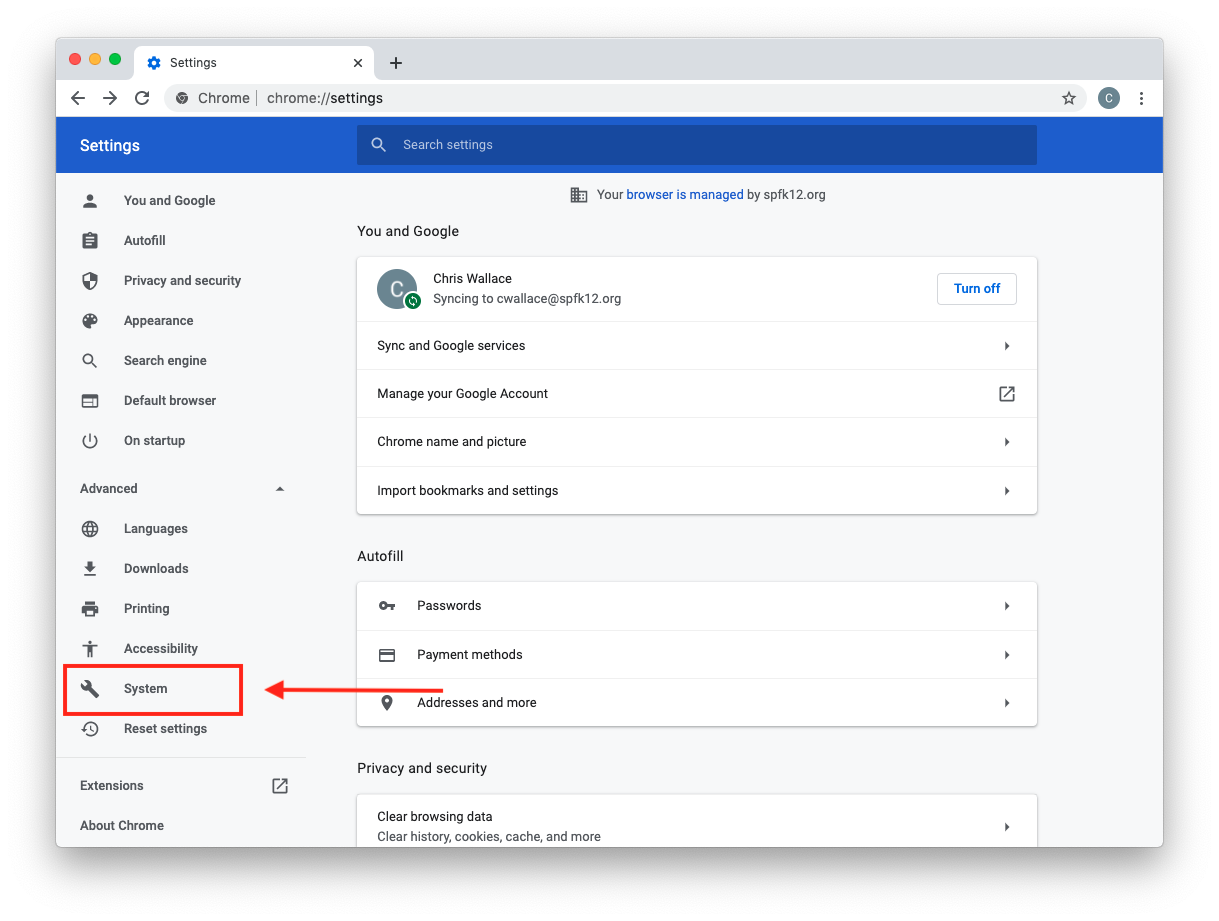
Task: Select Appearance in the sidebar
Action: [158, 321]
